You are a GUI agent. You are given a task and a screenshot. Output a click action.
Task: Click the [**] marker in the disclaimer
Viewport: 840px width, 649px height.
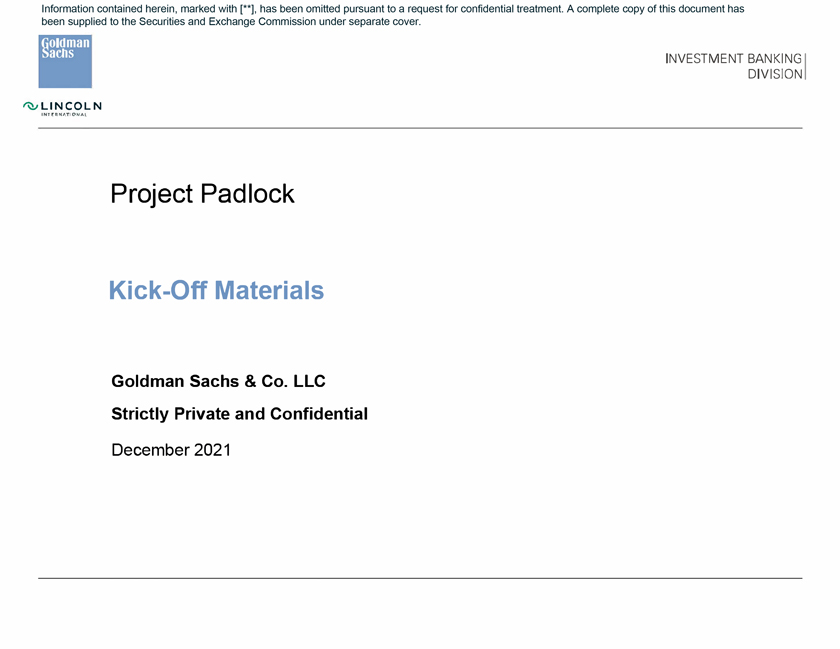pos(246,9)
